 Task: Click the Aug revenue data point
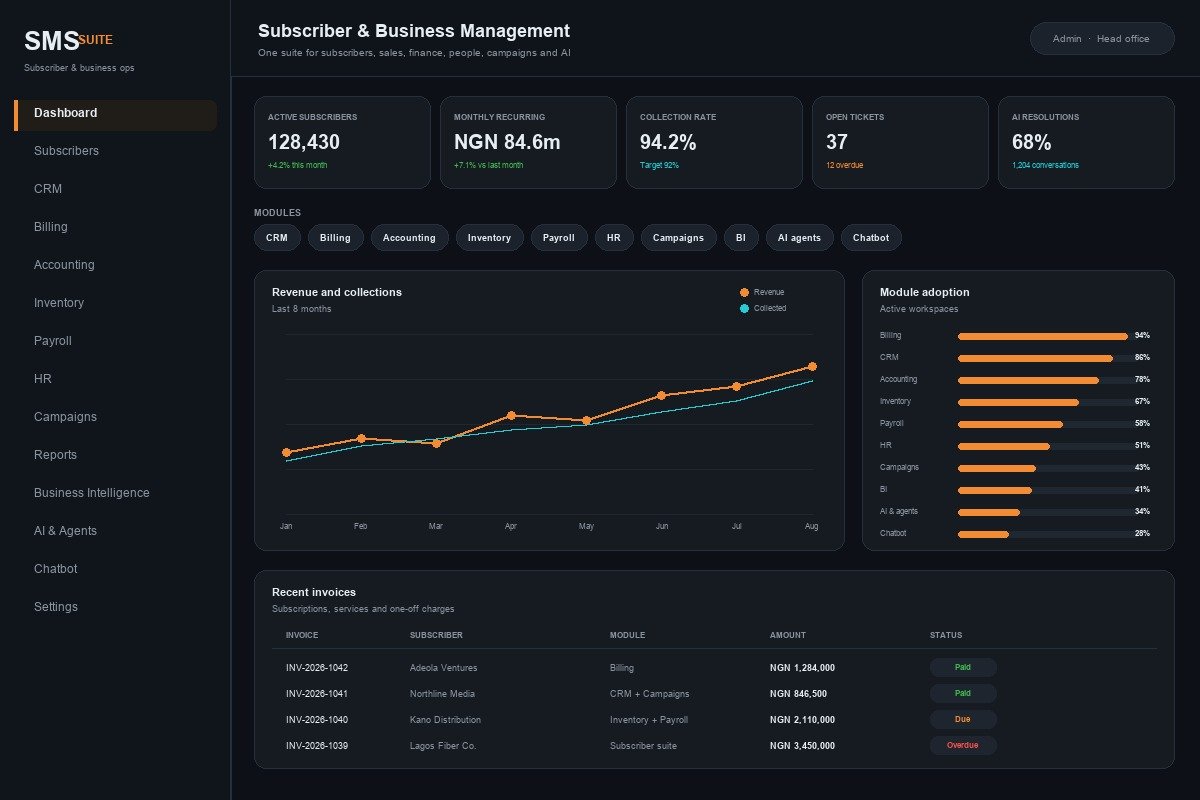812,367
